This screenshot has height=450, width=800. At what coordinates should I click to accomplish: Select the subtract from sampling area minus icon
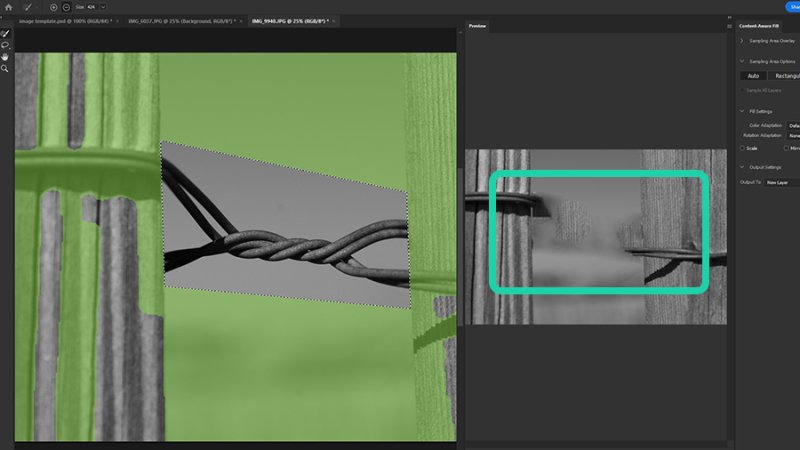pos(66,7)
